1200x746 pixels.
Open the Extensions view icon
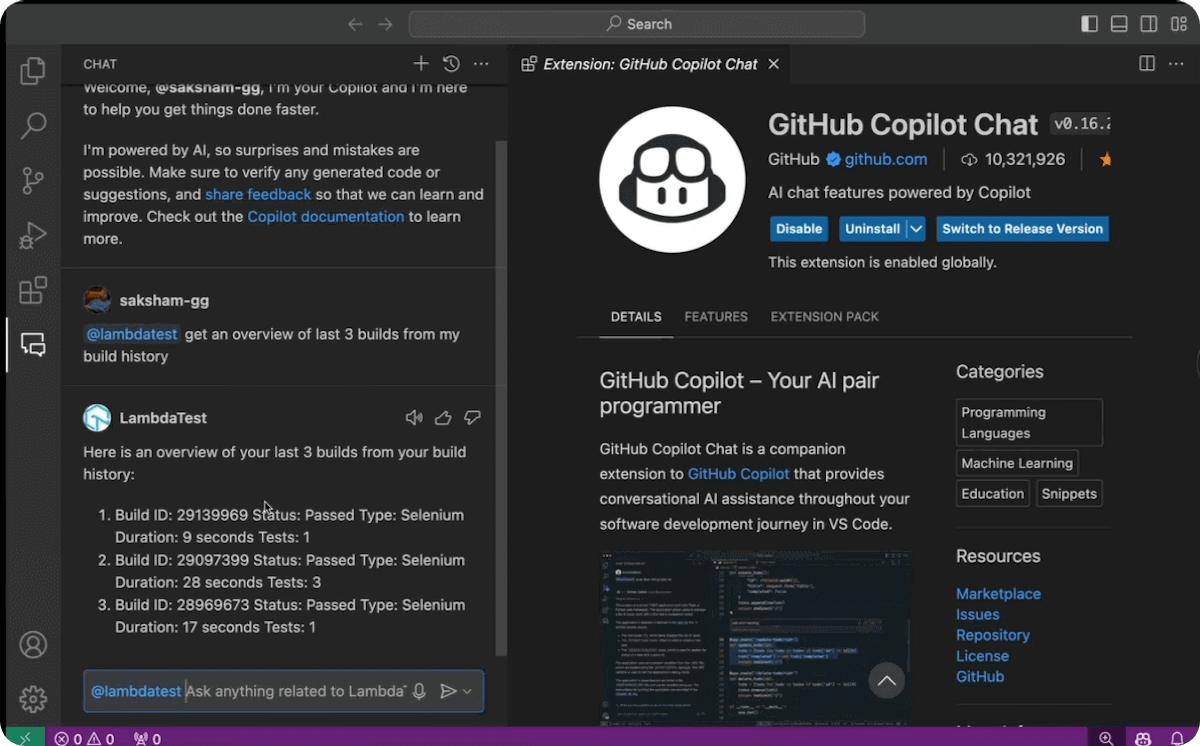33,290
